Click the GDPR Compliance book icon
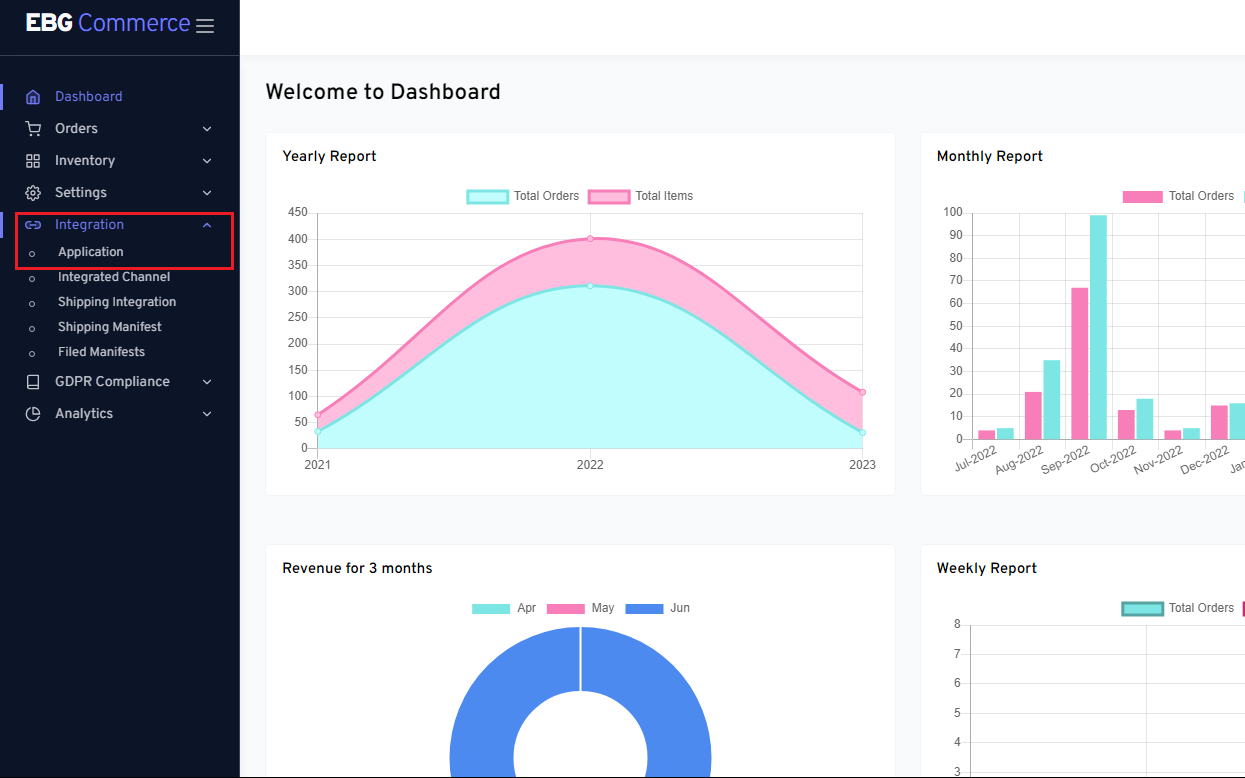 tap(33, 382)
